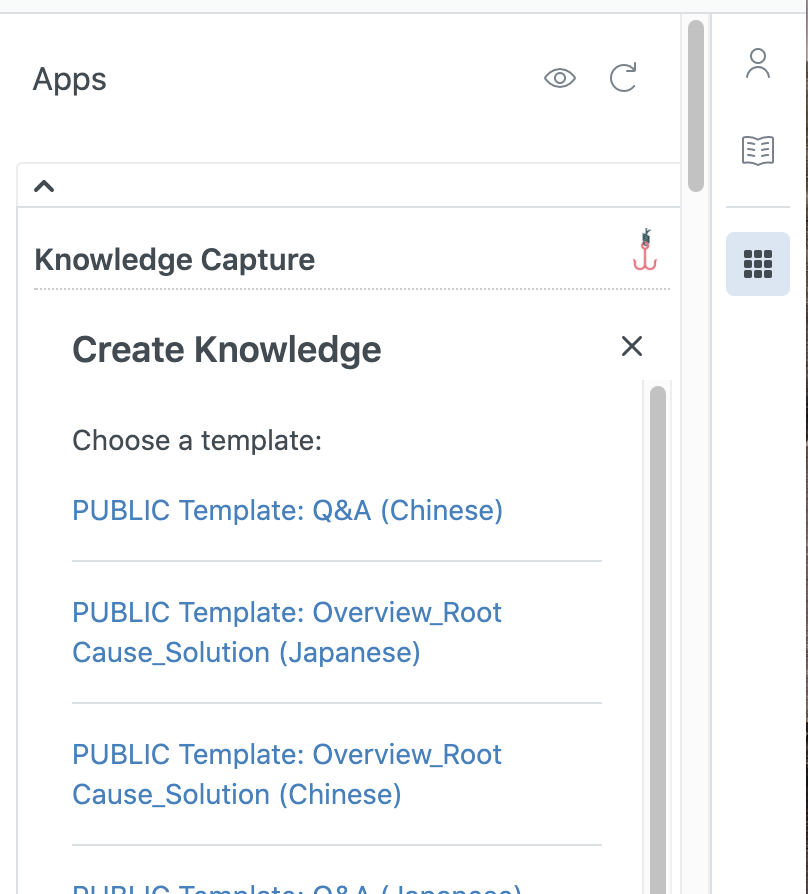Click the outer Apps panel scrollbar thumb
This screenshot has height=894, width=808.
696,105
